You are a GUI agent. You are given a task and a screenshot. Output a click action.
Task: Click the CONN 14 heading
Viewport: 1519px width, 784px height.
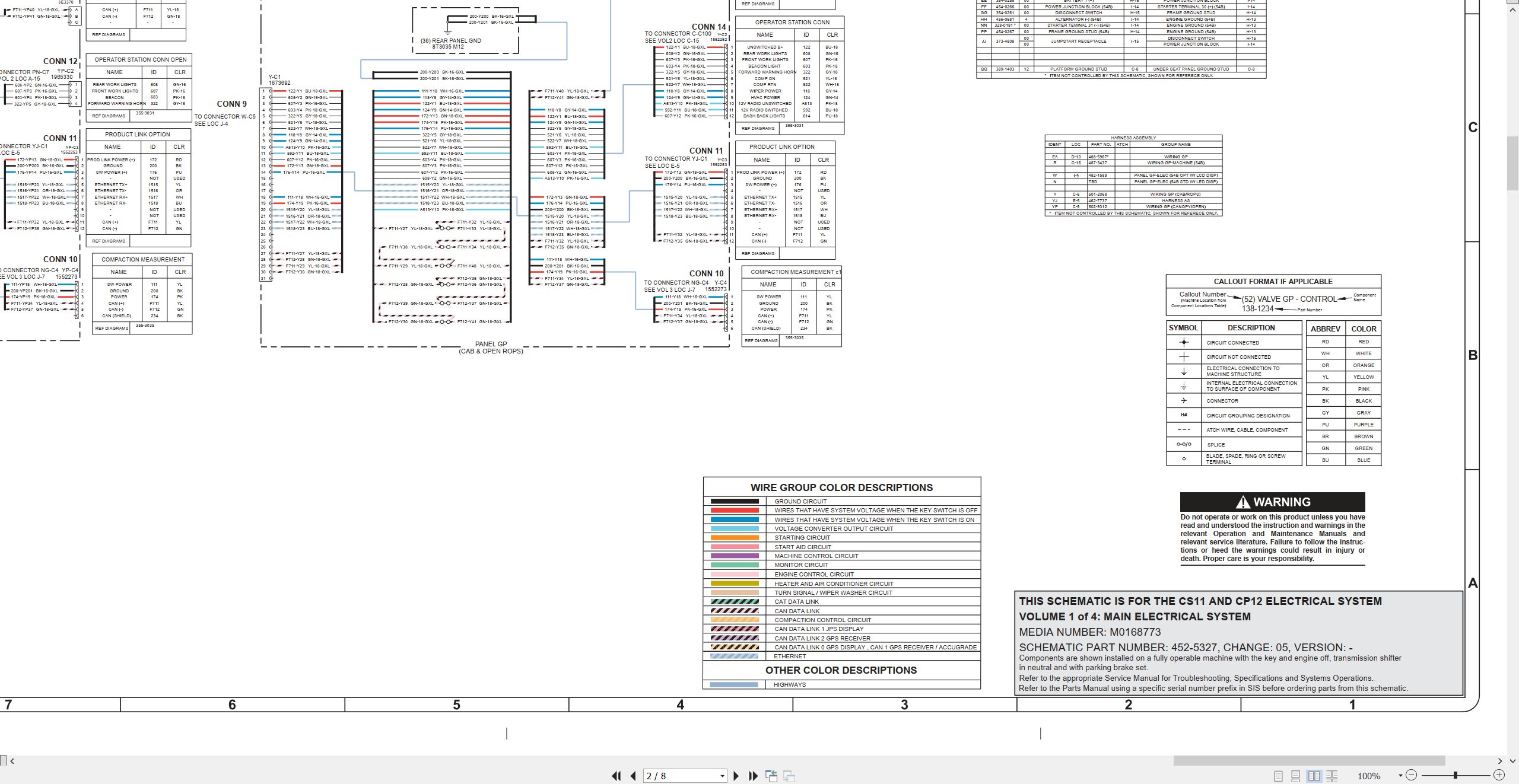click(x=708, y=27)
